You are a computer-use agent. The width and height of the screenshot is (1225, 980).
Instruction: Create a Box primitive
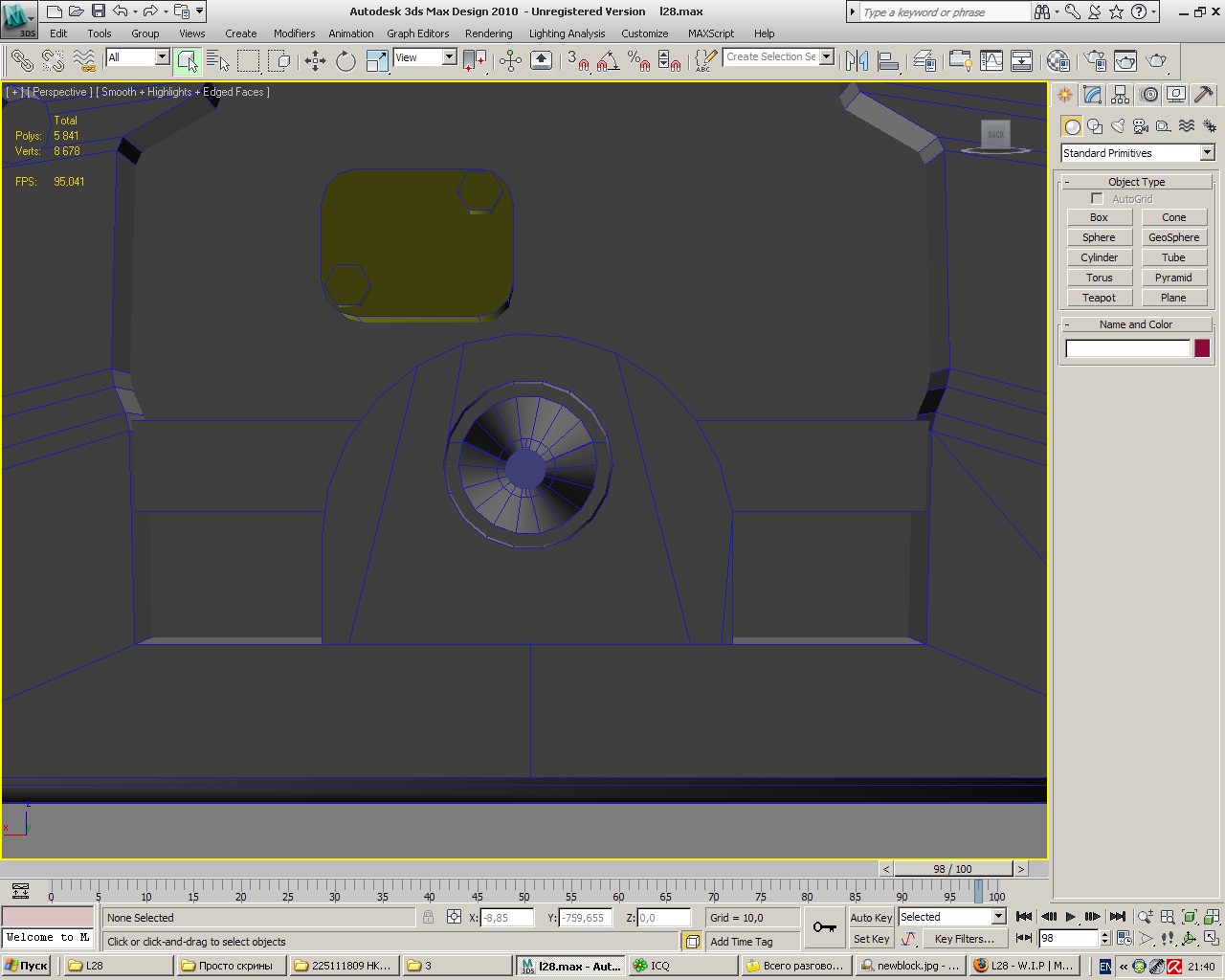click(x=1099, y=217)
